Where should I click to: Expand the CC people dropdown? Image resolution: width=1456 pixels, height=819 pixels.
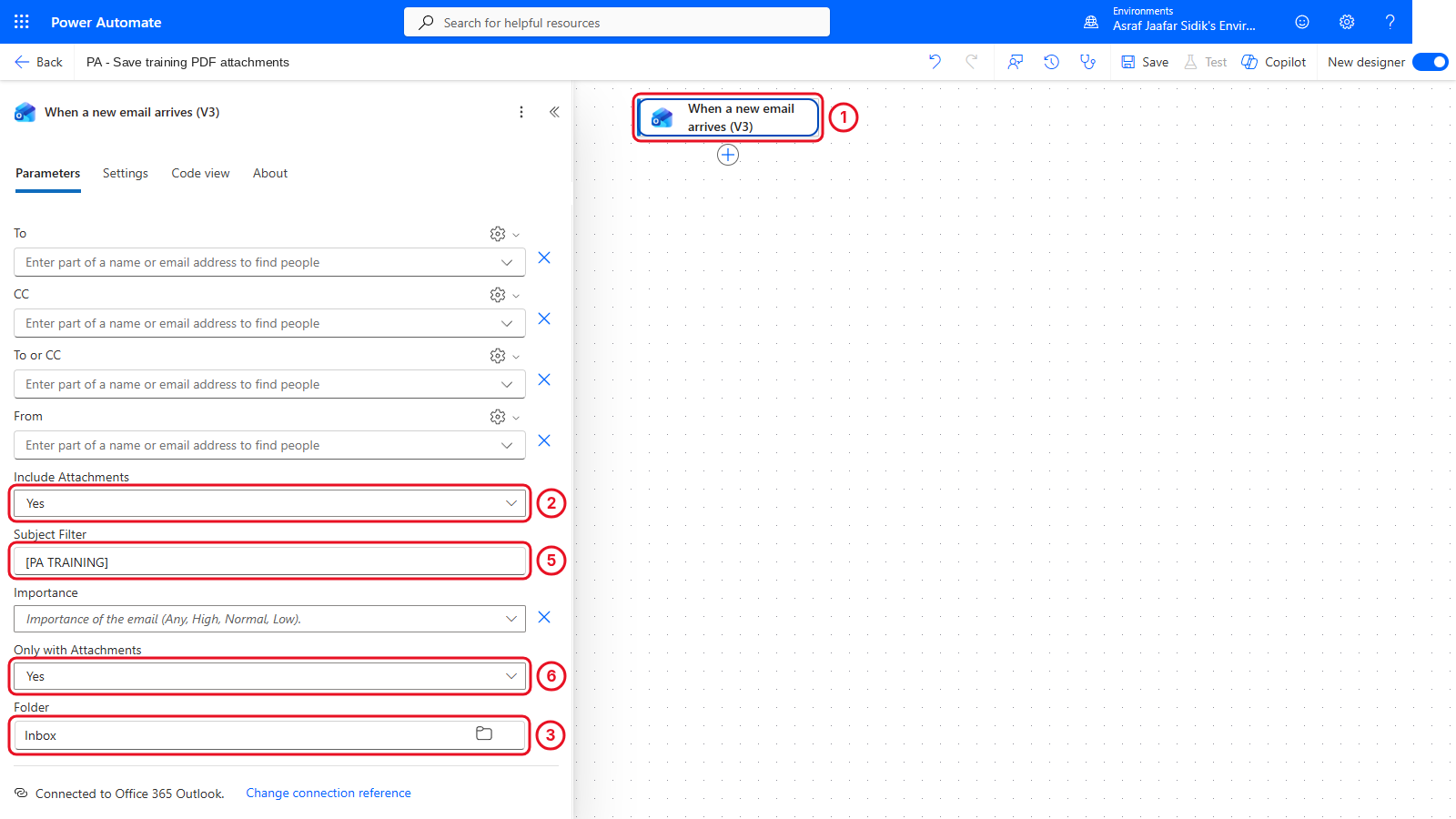(507, 323)
